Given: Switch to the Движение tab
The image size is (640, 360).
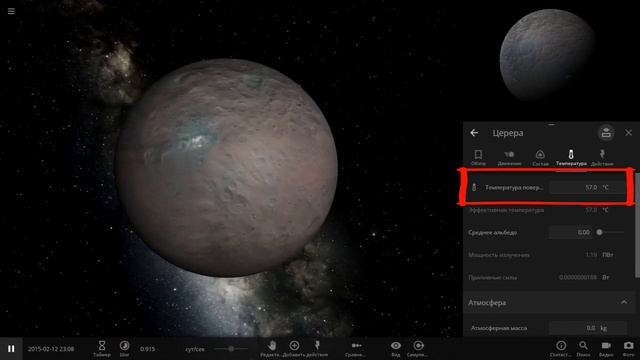Looking at the screenshot, I should coord(509,158).
